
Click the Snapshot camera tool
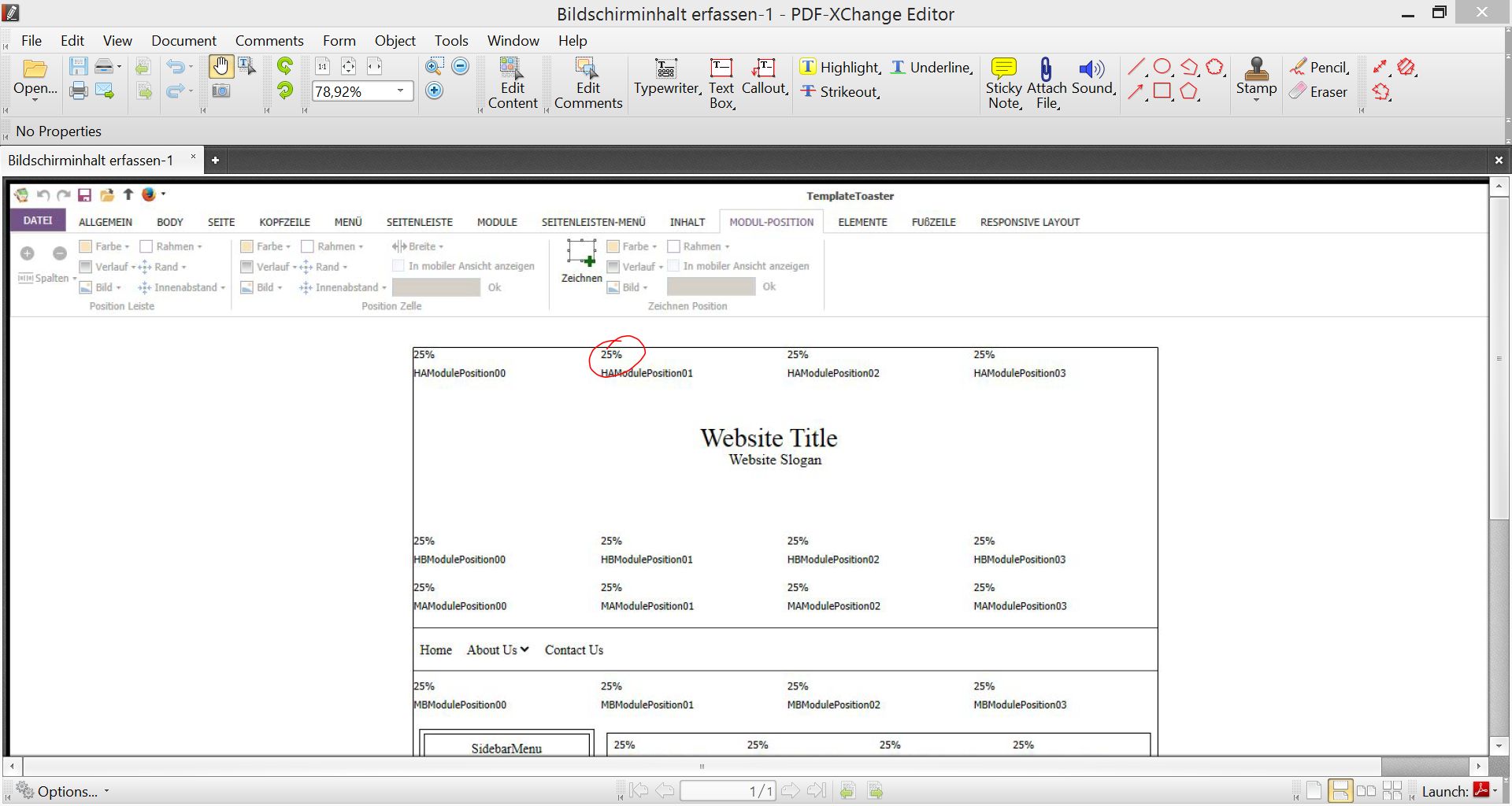[220, 91]
